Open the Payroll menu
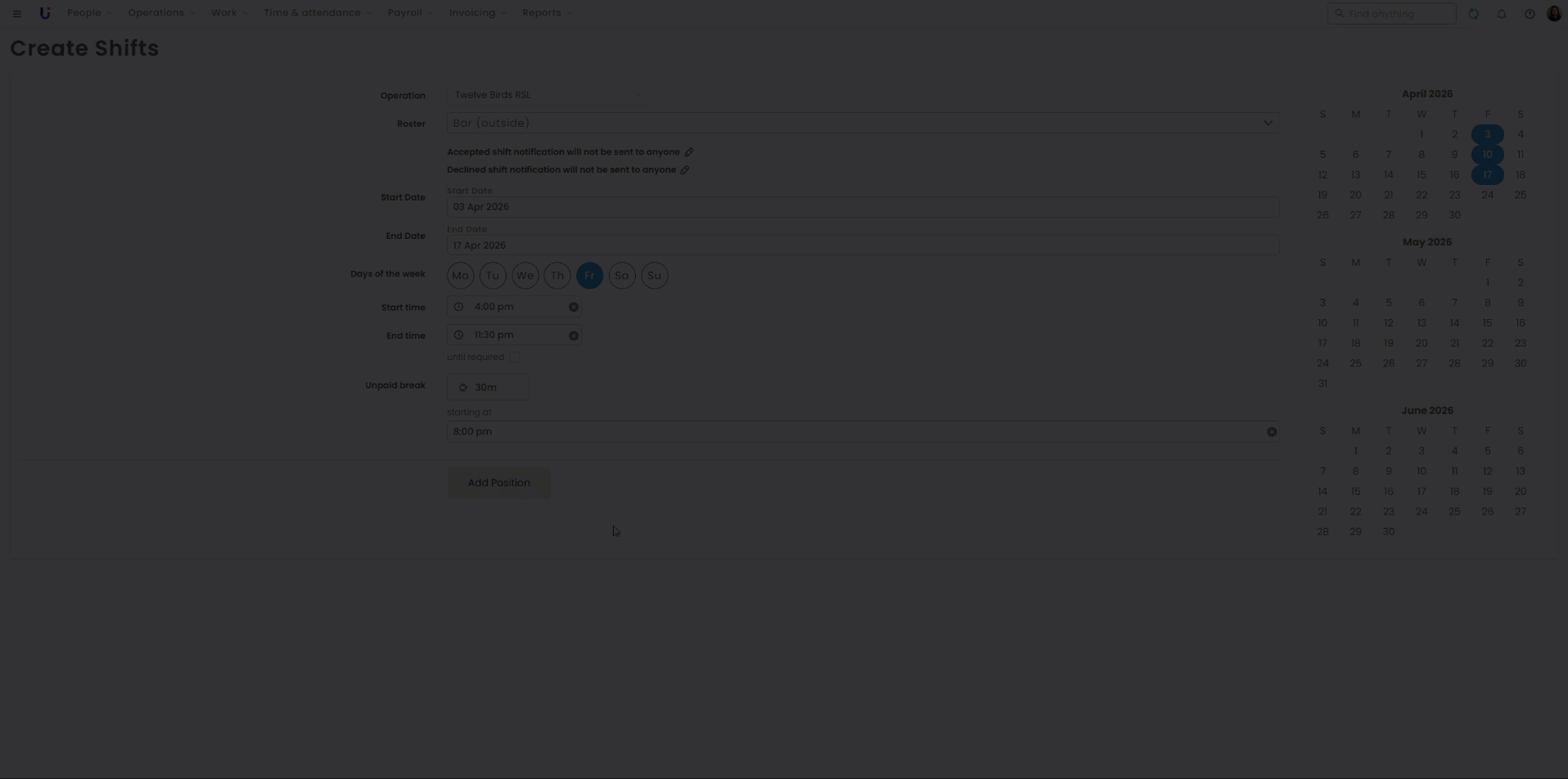 pos(410,13)
